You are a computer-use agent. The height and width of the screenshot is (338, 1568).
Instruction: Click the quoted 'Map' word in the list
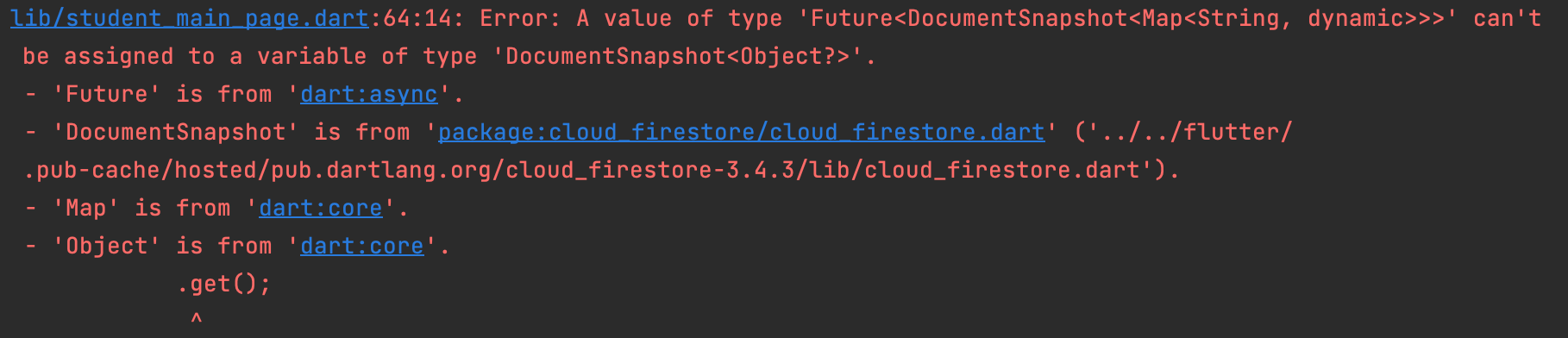point(86,208)
